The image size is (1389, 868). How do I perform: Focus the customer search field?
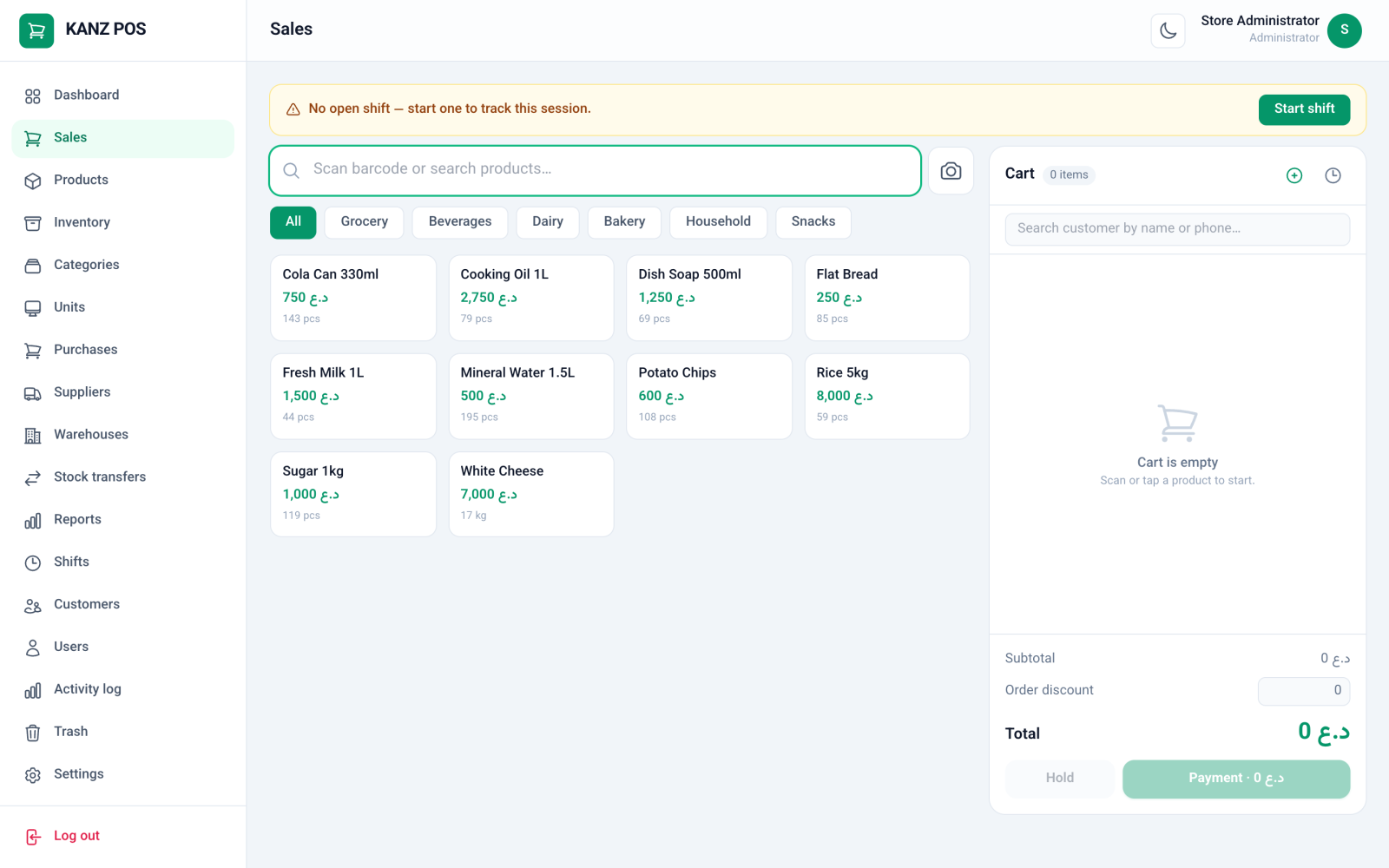coord(1177,229)
